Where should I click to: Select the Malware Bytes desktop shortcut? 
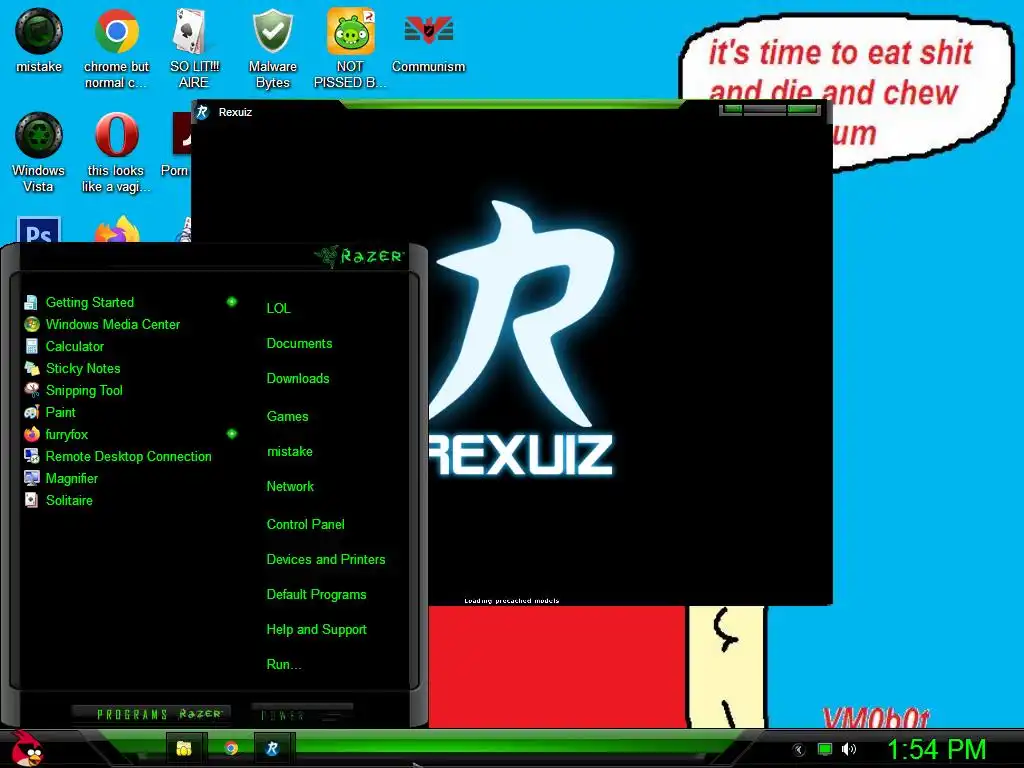[x=272, y=48]
